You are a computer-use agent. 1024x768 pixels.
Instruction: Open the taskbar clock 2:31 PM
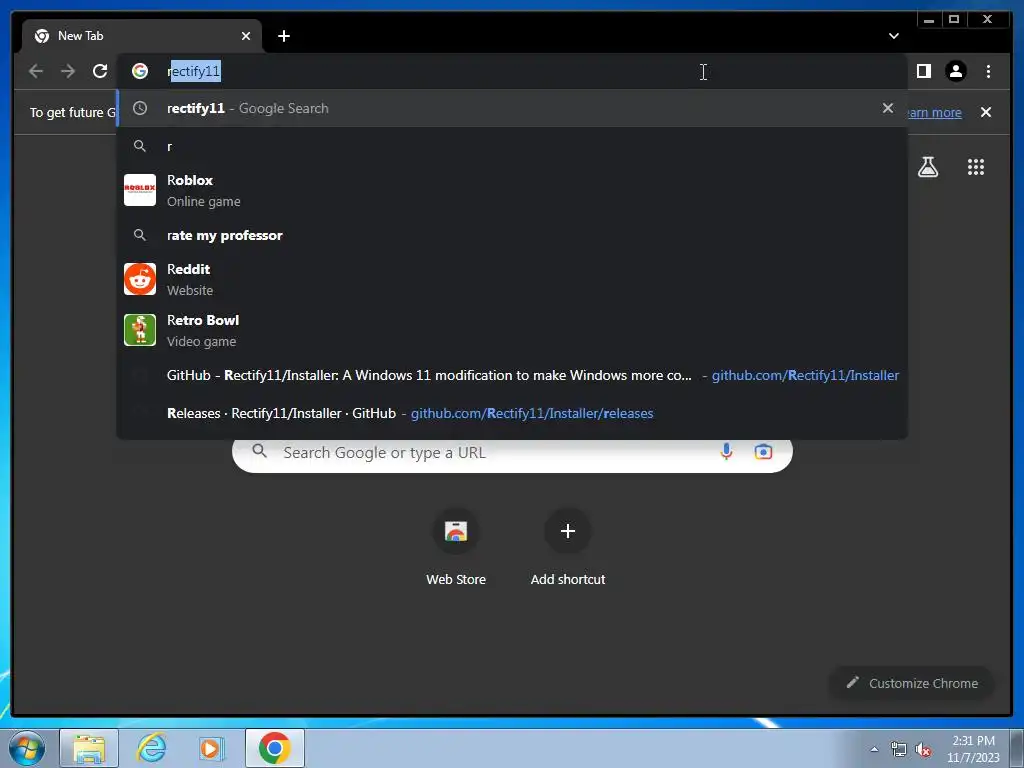(x=973, y=749)
